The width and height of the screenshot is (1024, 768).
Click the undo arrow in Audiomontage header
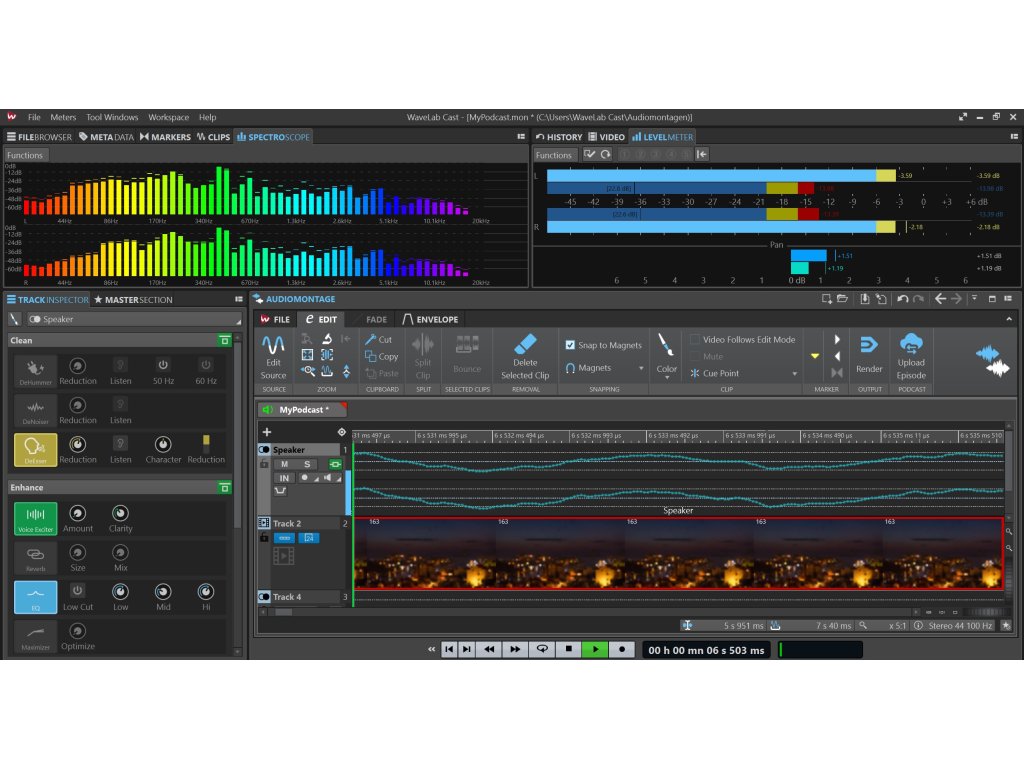point(903,298)
